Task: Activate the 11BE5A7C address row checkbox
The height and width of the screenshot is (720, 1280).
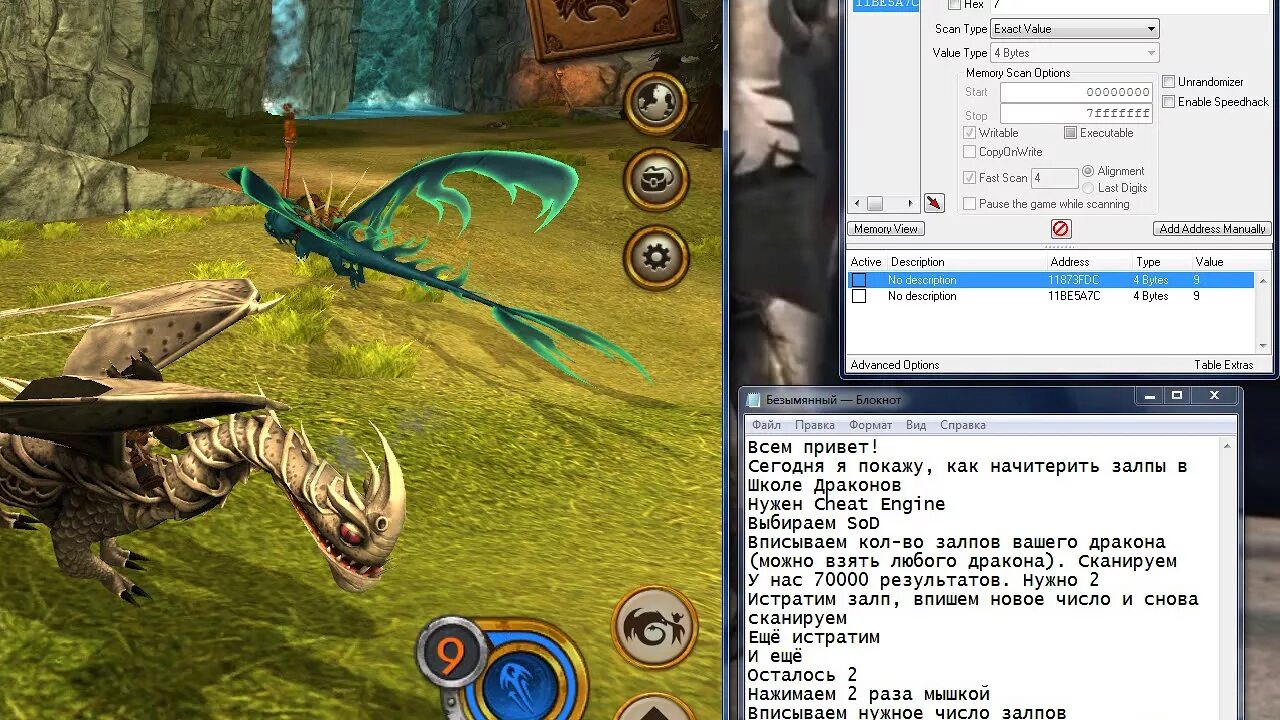Action: point(858,296)
